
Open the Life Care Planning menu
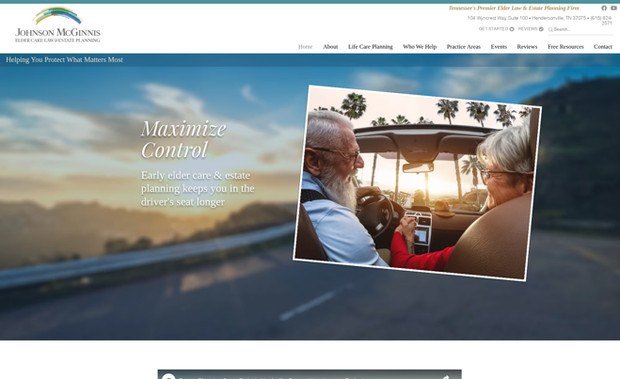tap(370, 47)
